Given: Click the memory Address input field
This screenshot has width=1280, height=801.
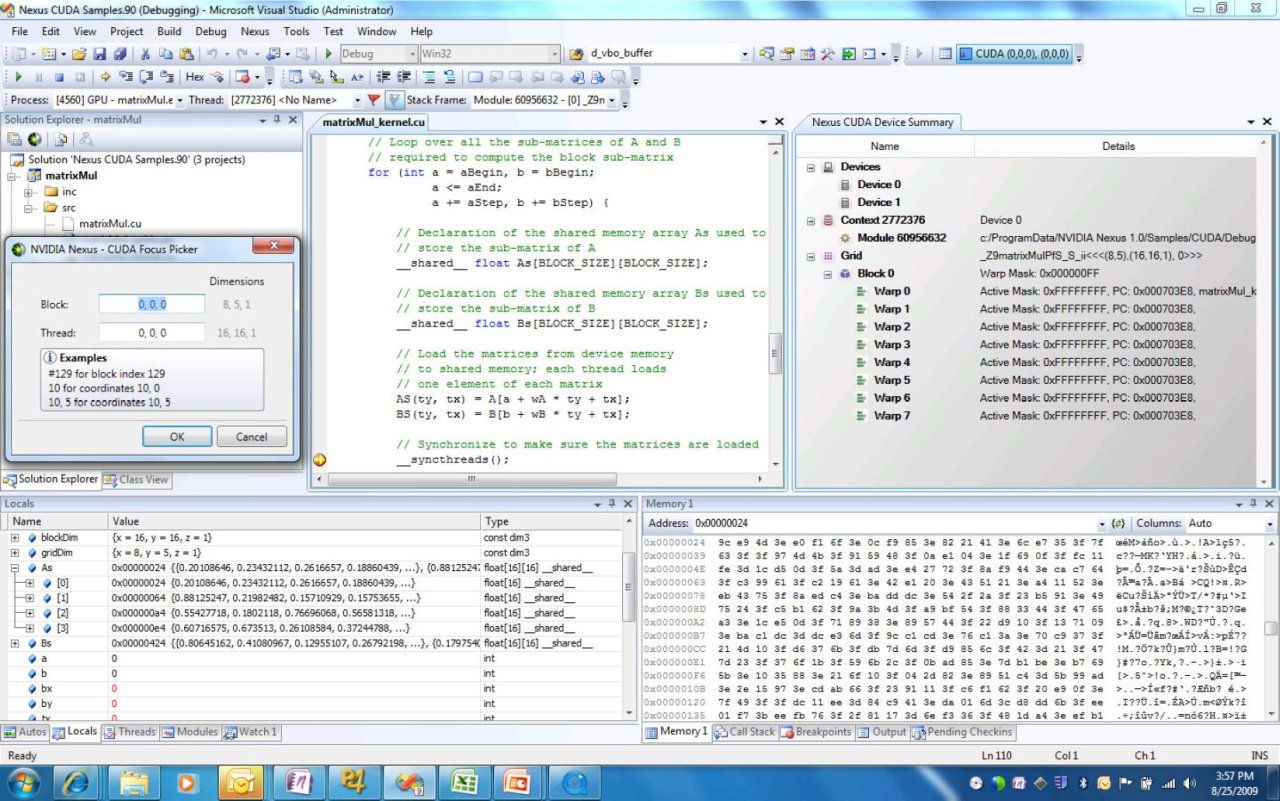Looking at the screenshot, I should tap(900, 523).
